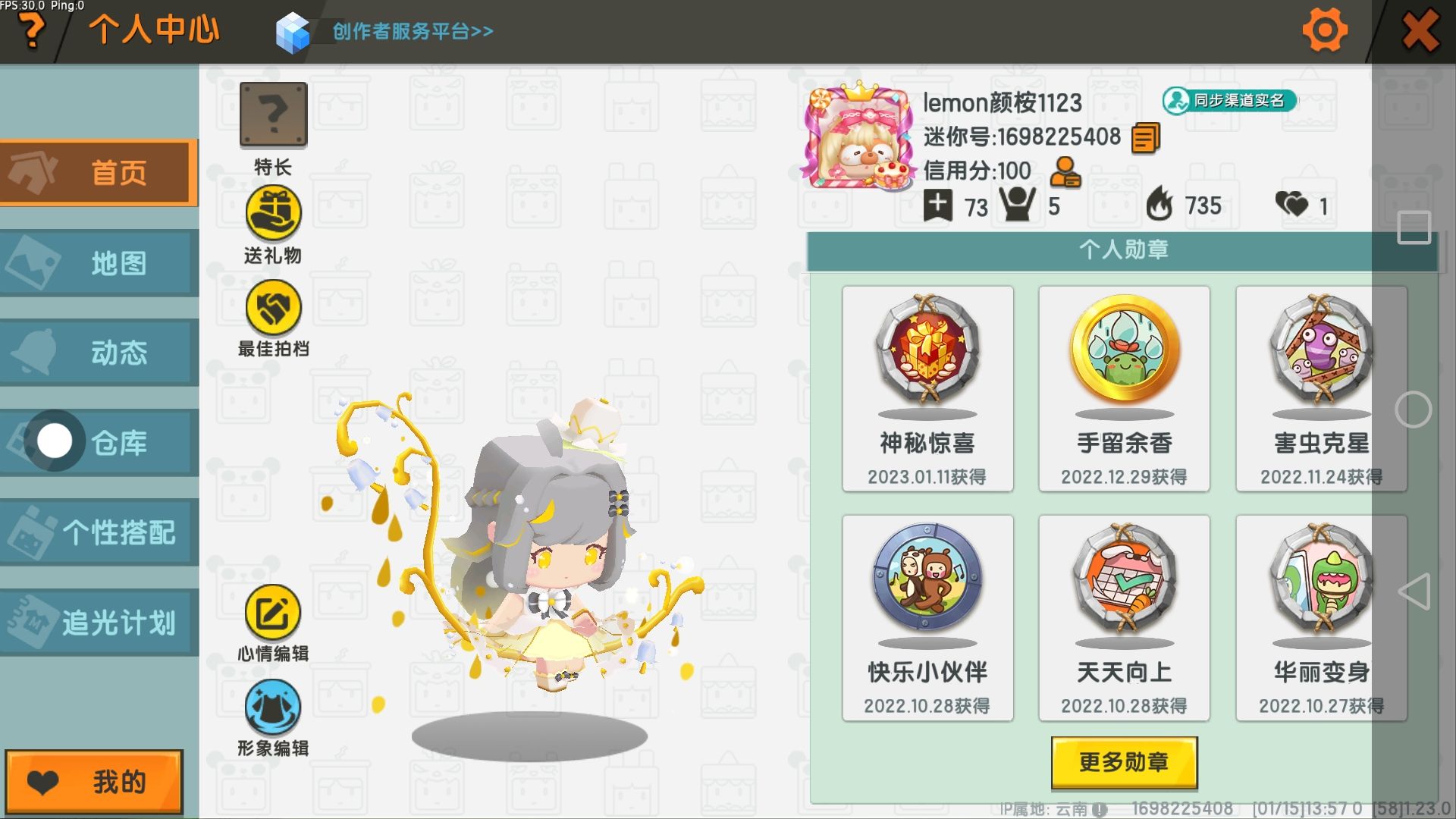Screen dimensions: 1456x819
Task: Open the 送礼物 gift icon
Action: click(x=273, y=213)
